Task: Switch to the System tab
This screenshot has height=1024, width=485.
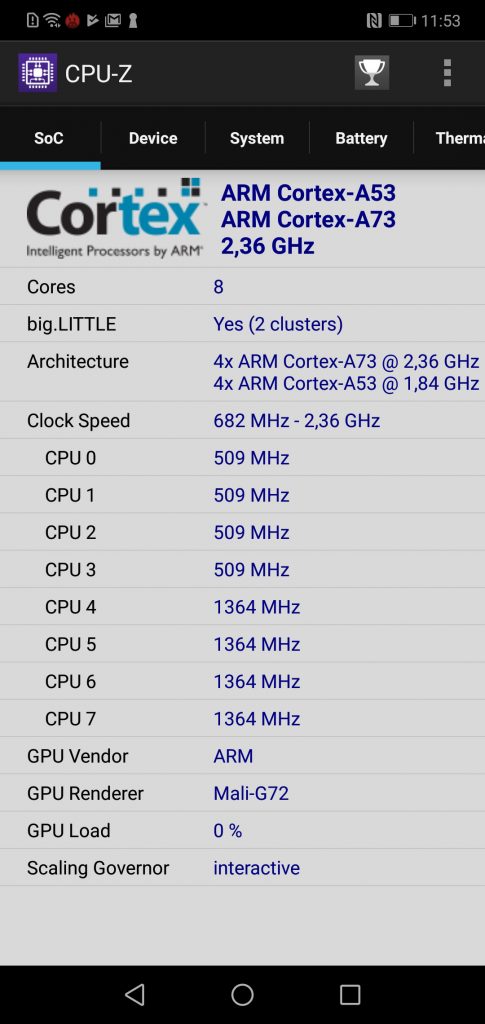Action: pyautogui.click(x=257, y=138)
